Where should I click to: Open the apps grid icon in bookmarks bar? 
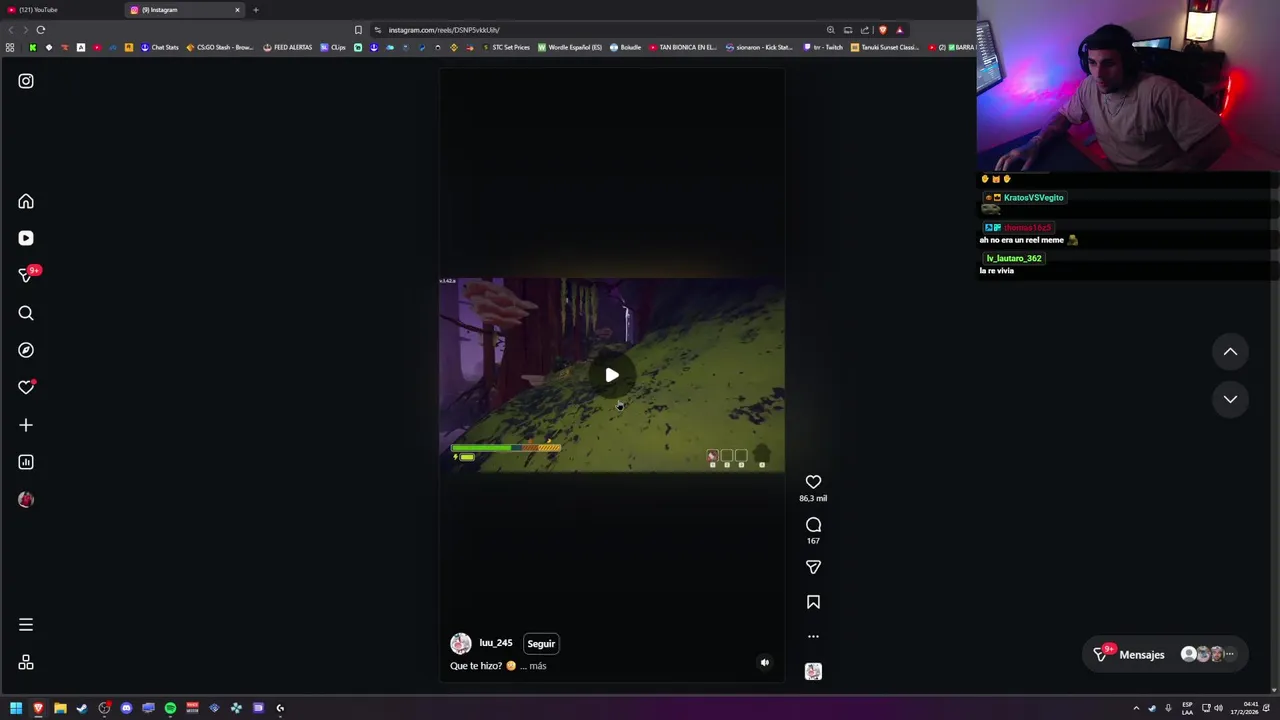(x=10, y=47)
